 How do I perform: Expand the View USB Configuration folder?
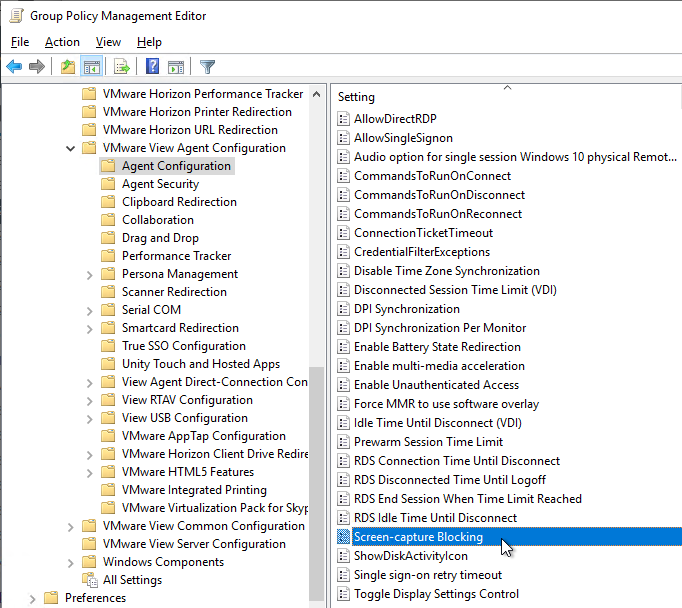pos(90,419)
